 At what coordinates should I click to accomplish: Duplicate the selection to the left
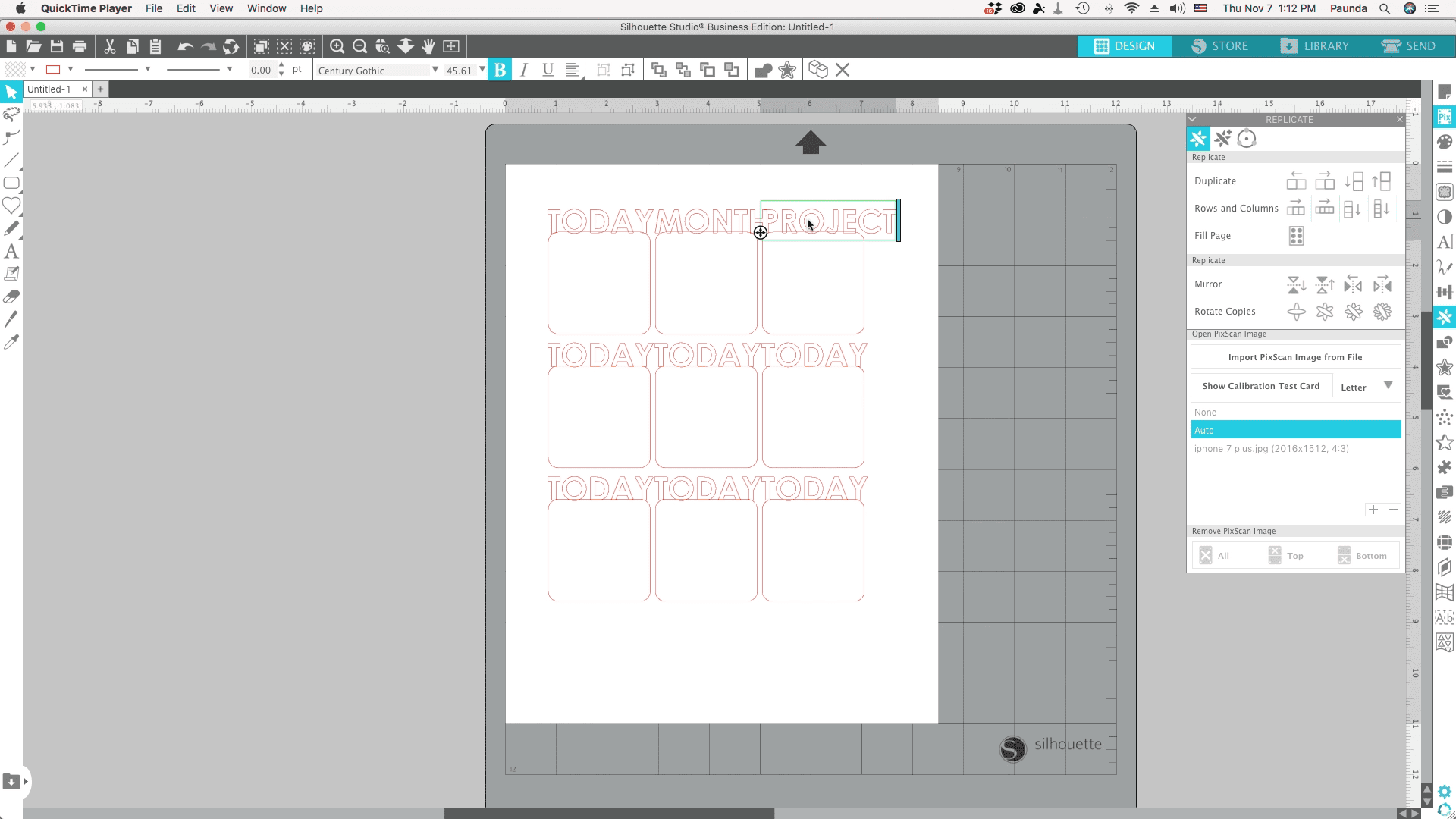click(x=1297, y=180)
